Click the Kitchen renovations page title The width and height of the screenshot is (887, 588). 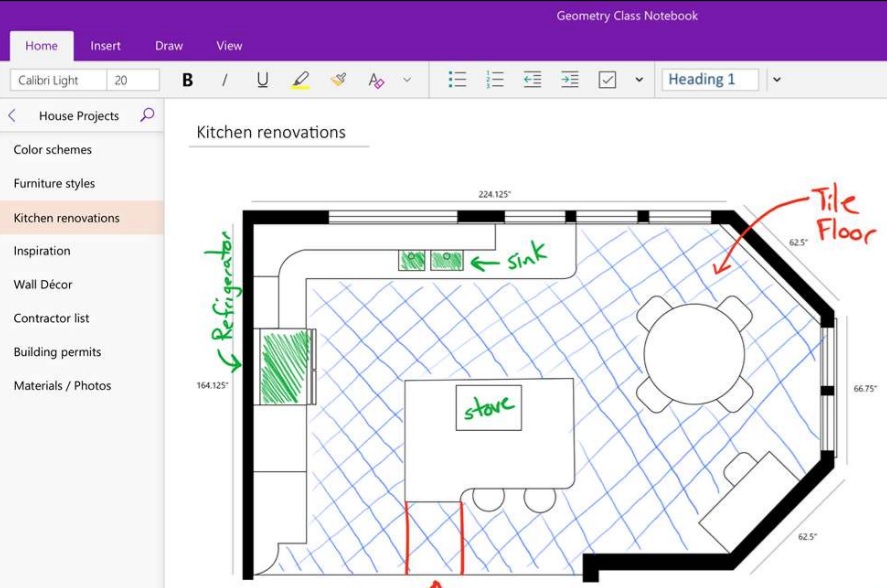(x=271, y=132)
